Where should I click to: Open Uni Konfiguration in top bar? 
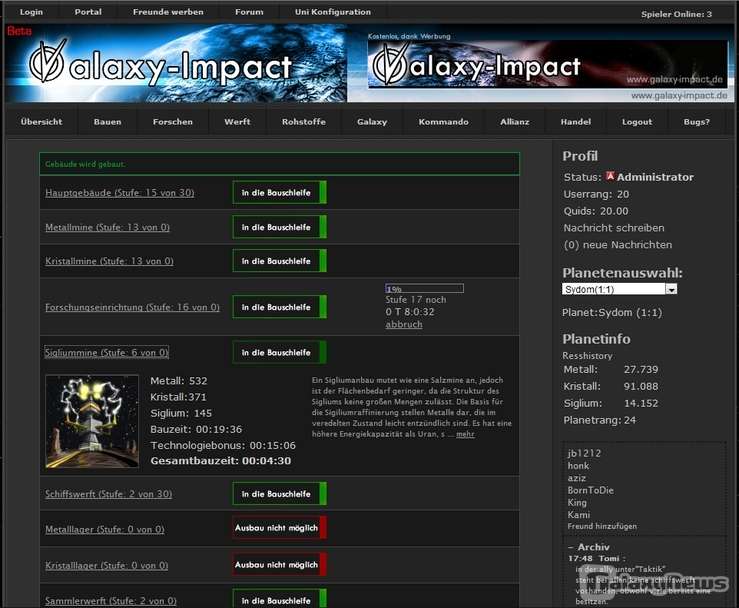pos(333,12)
